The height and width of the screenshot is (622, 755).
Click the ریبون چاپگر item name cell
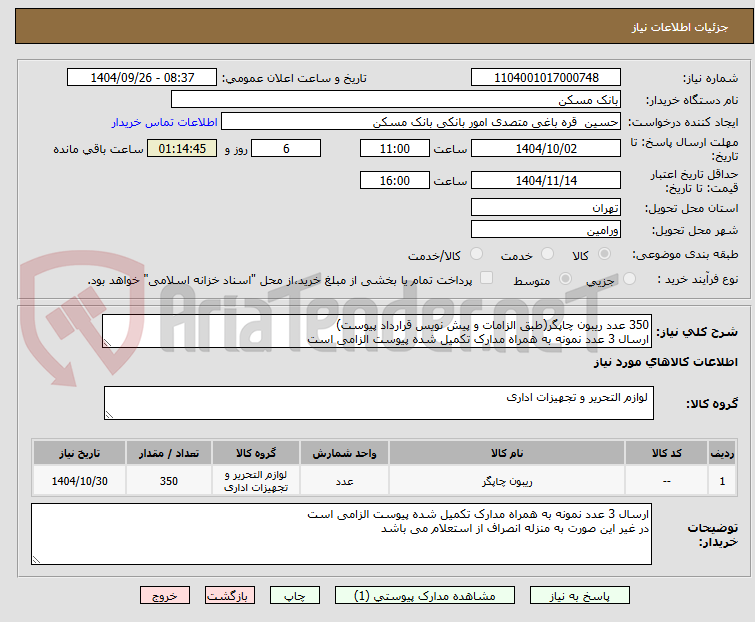pyautogui.click(x=507, y=481)
